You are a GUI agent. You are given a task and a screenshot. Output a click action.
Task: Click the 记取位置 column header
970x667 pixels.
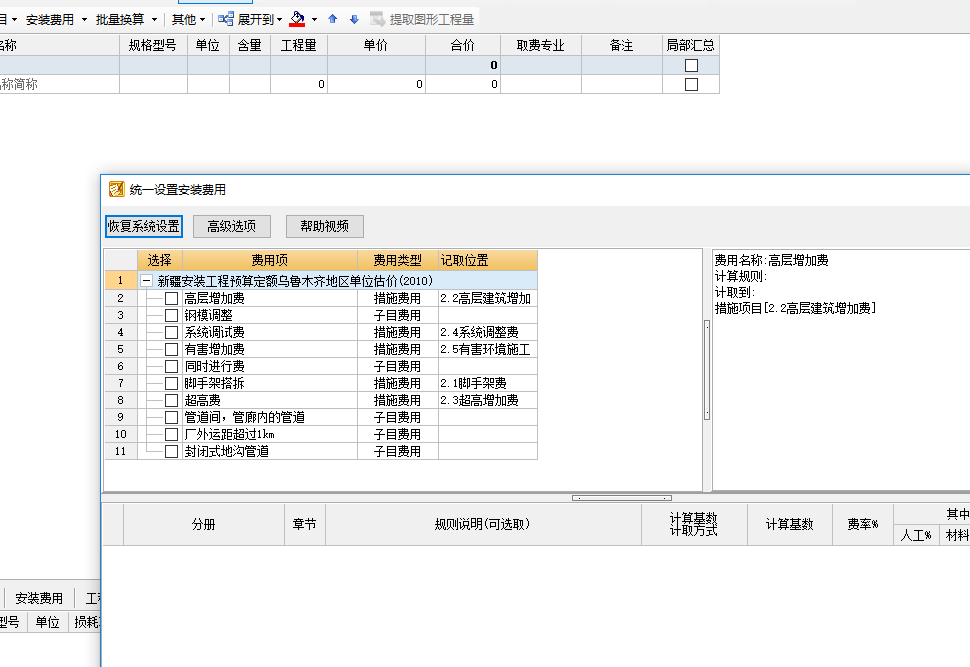point(487,260)
